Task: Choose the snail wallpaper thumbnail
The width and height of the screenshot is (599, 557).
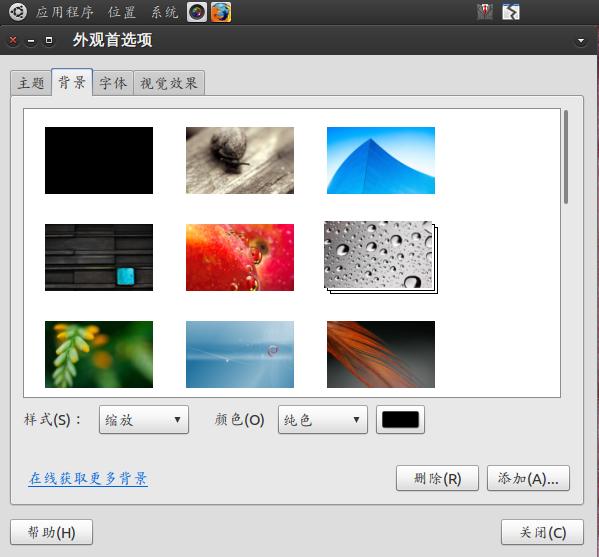Action: click(240, 160)
